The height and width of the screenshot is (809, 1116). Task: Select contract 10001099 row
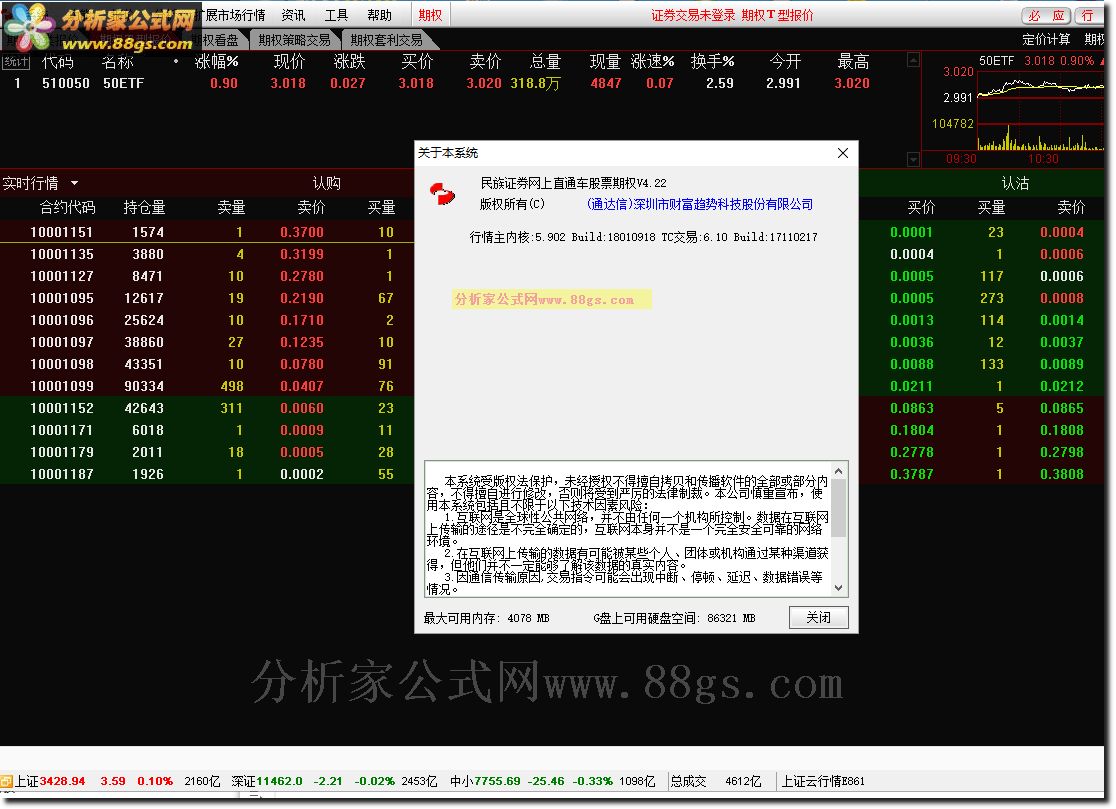point(206,386)
